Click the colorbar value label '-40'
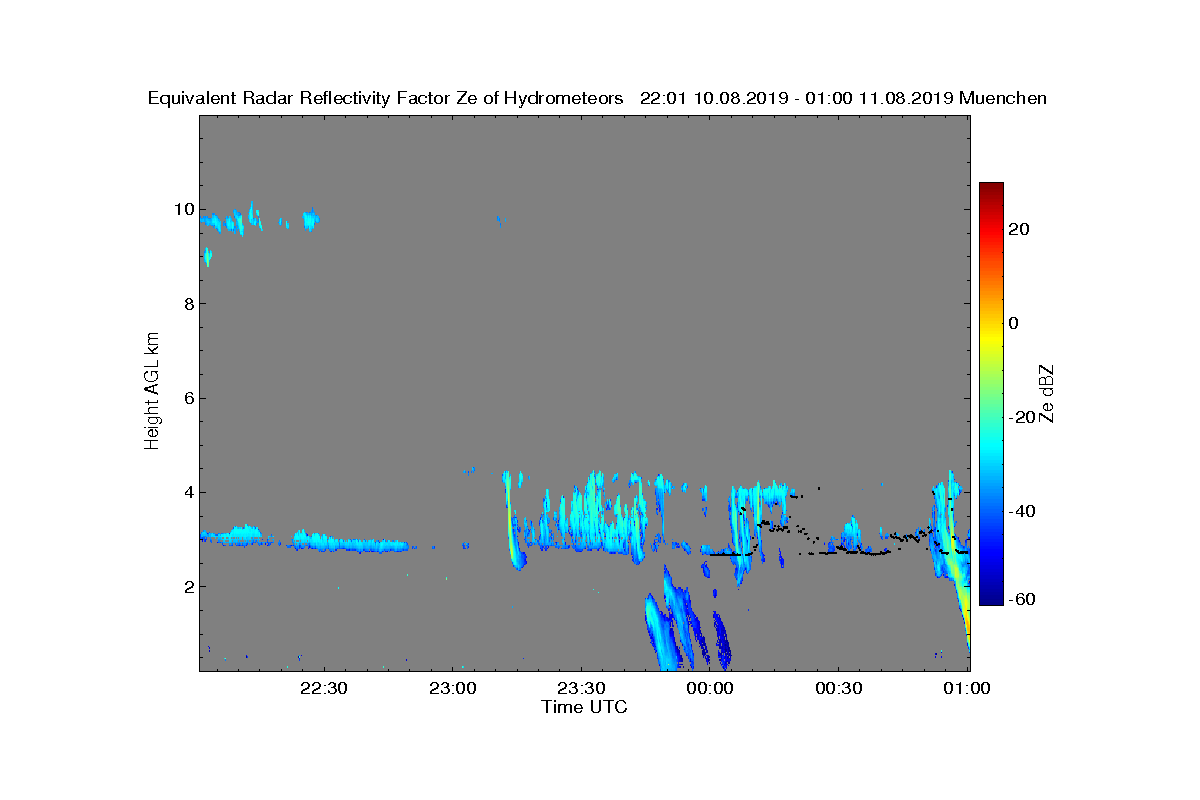 1021,511
